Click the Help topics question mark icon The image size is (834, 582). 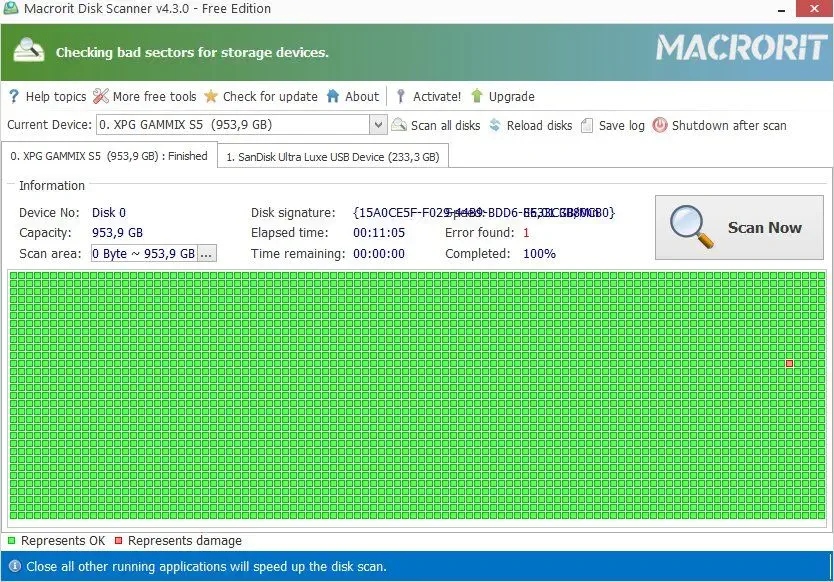click(14, 96)
